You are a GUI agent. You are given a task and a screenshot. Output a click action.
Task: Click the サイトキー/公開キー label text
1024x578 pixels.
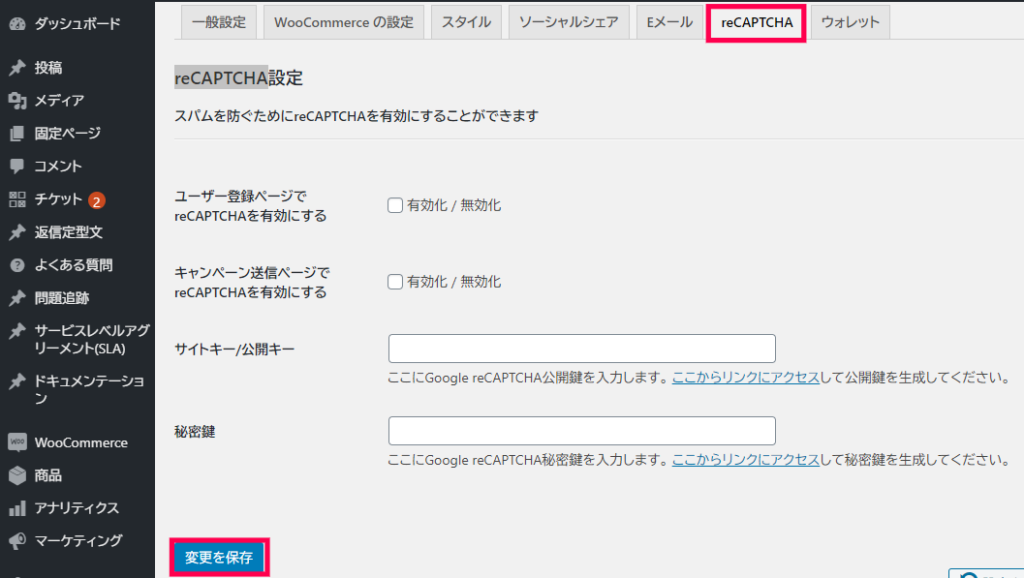tap(234, 349)
